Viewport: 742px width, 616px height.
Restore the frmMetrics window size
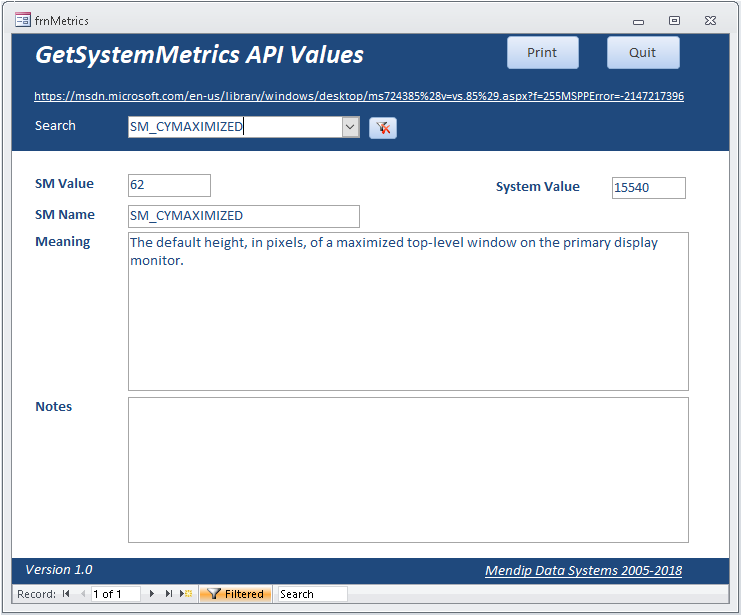[674, 20]
